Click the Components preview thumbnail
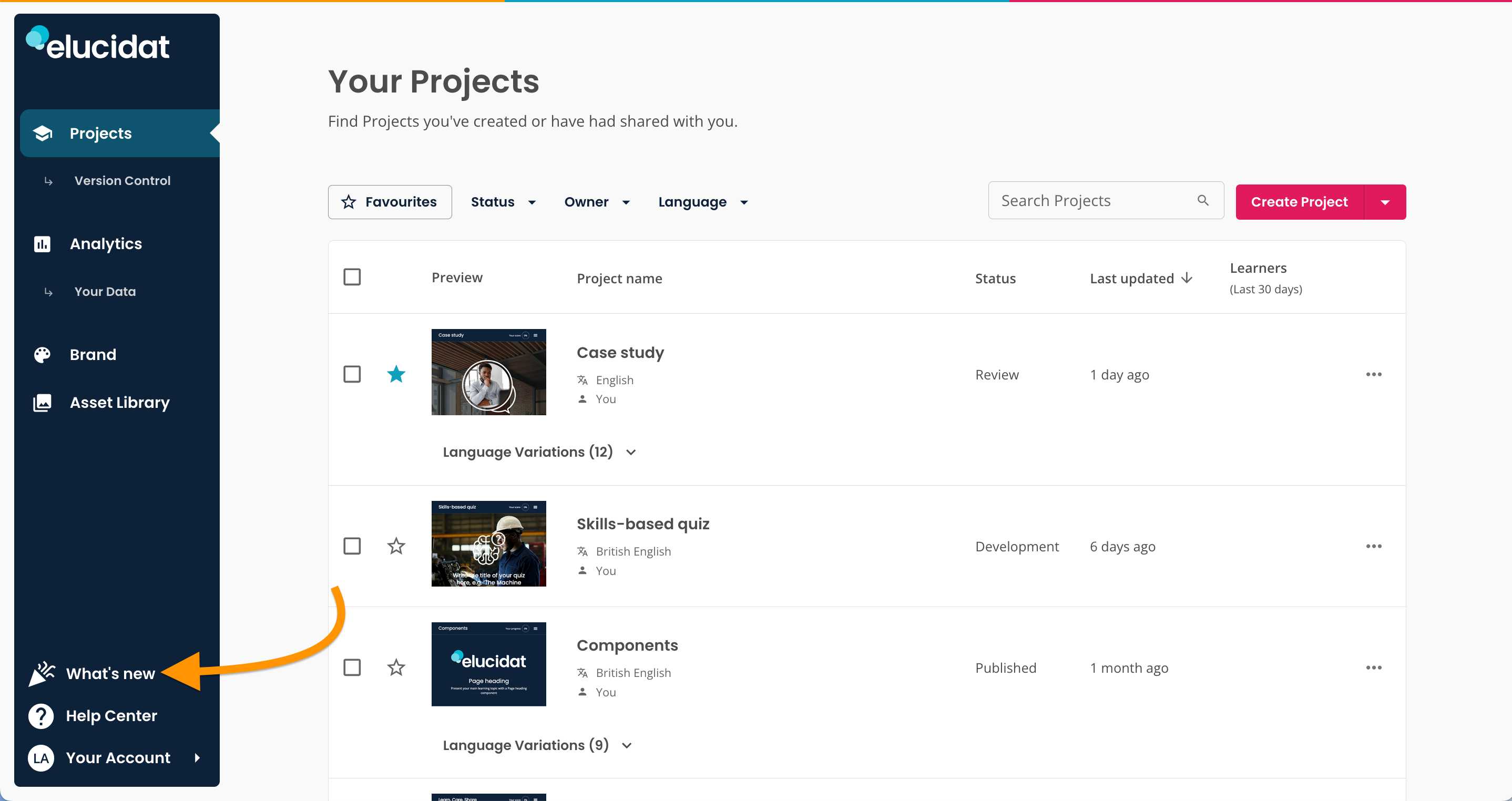 [x=488, y=664]
